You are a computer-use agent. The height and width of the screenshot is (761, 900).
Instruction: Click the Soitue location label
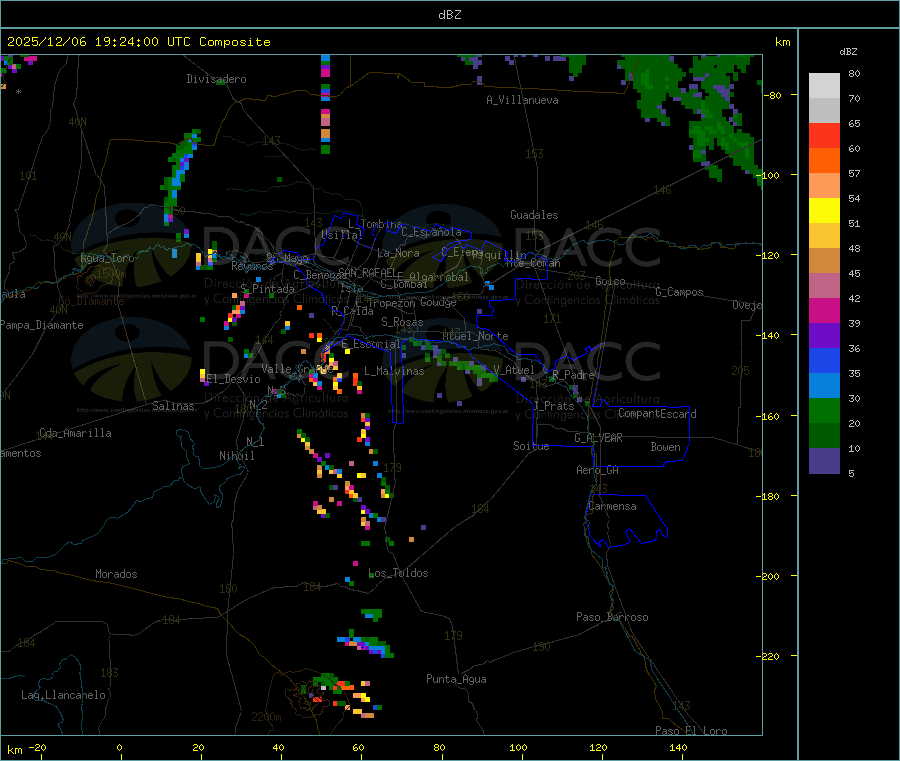click(x=532, y=446)
